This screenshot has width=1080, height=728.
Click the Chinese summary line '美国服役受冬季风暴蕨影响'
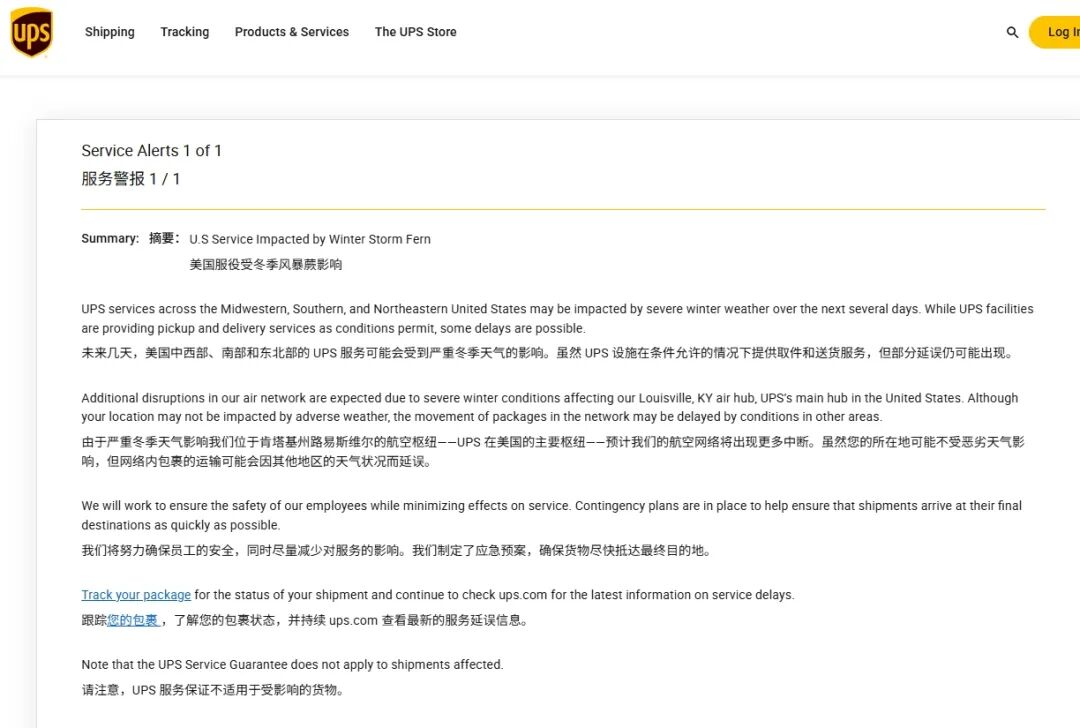tap(265, 264)
